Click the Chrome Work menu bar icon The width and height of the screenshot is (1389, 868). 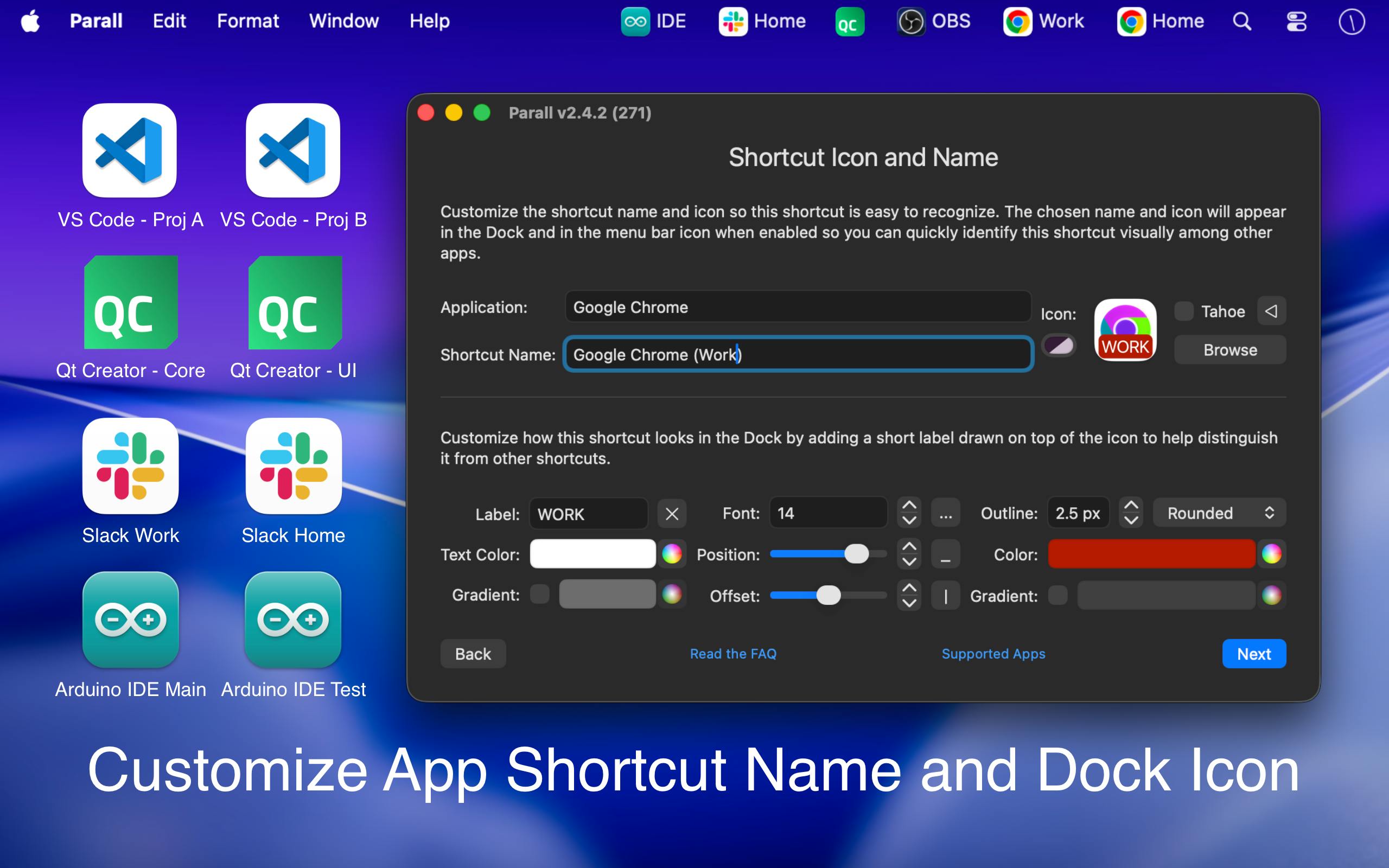coord(1043,22)
